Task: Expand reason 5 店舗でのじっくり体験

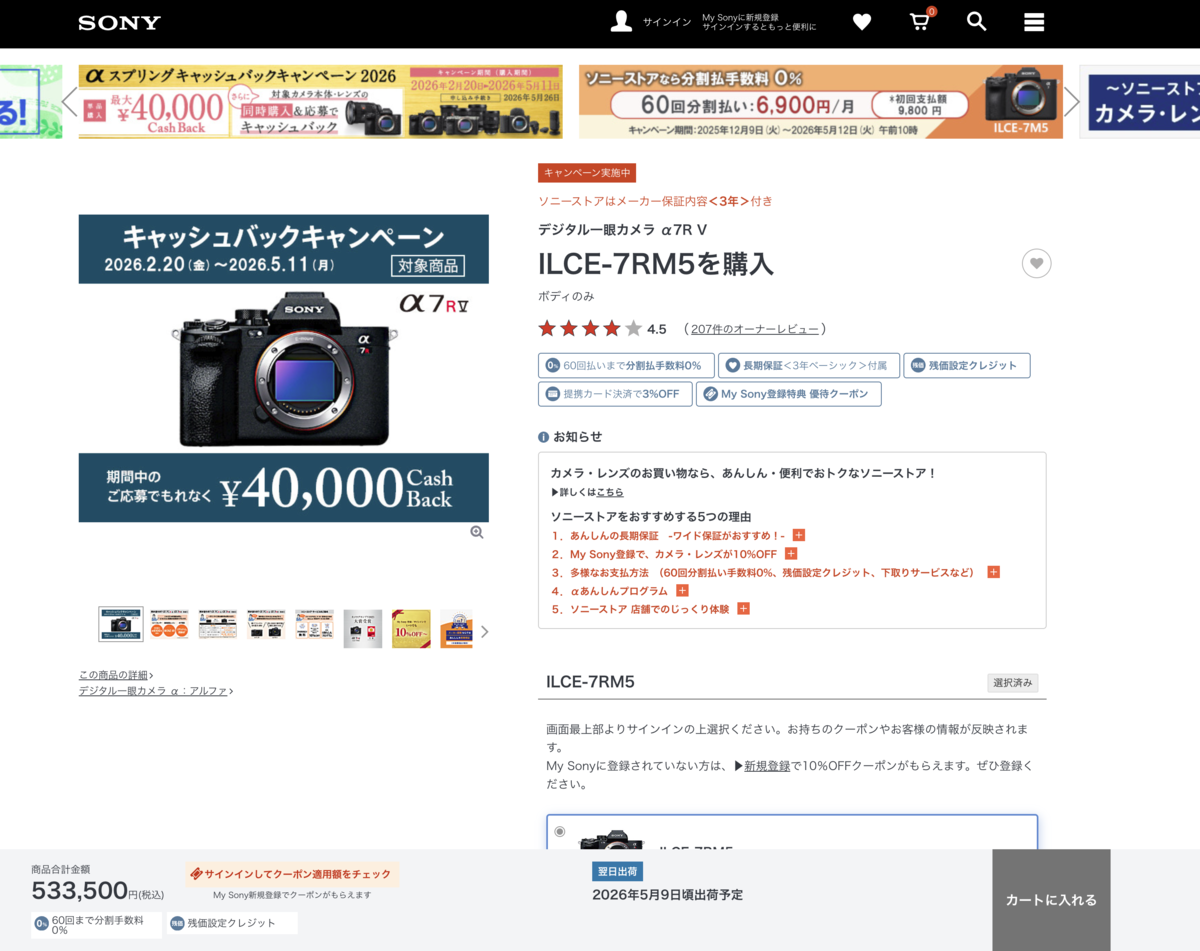Action: (x=743, y=609)
